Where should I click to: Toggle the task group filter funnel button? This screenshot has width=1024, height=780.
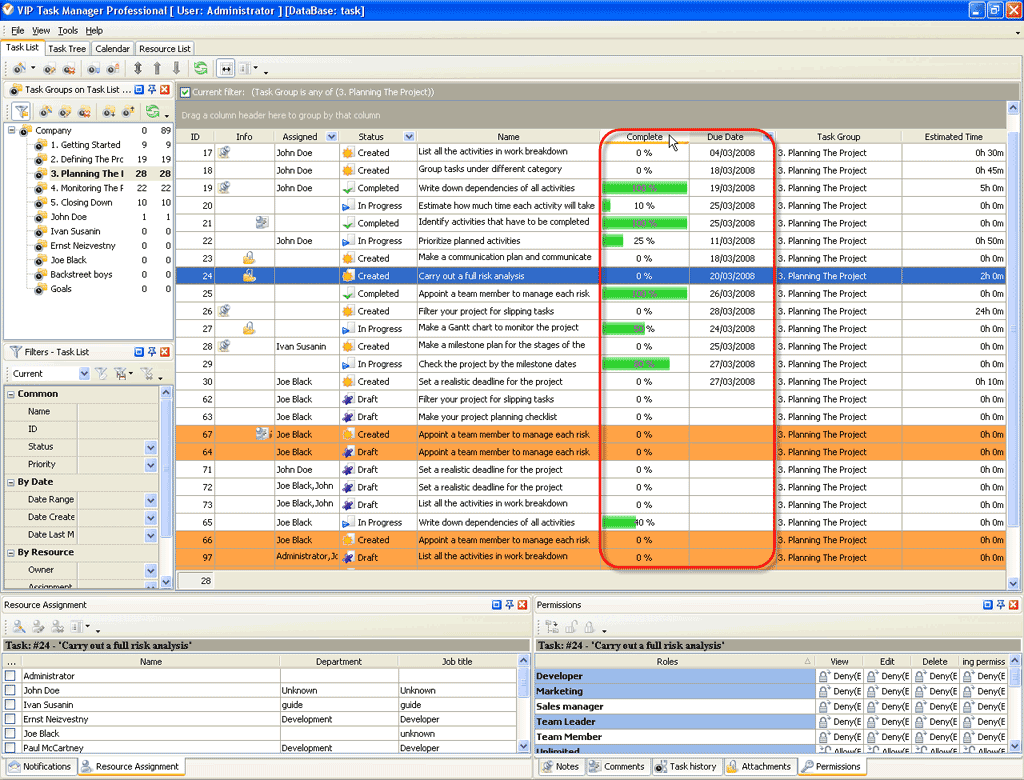(x=22, y=112)
